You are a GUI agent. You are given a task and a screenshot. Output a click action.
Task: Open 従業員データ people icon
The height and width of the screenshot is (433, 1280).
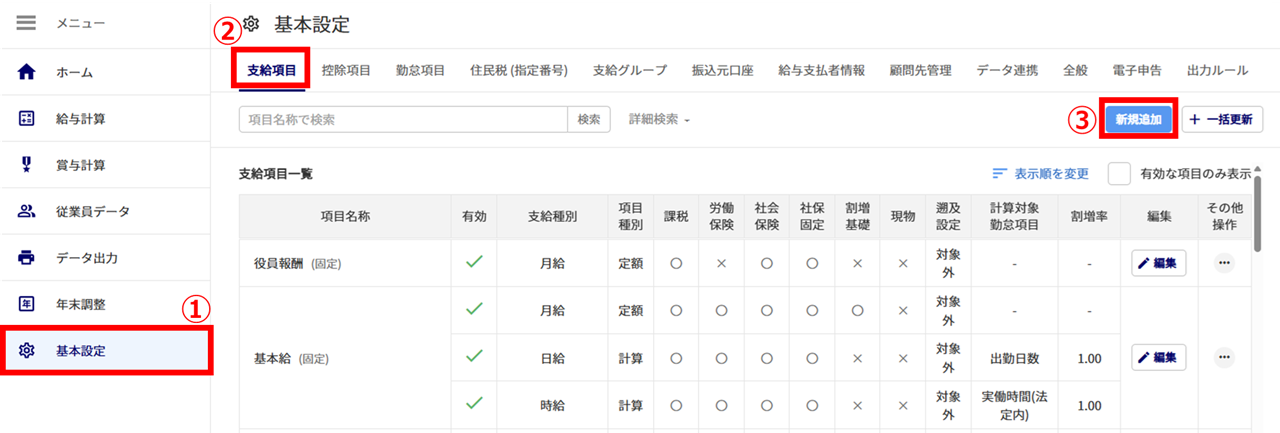tap(27, 212)
